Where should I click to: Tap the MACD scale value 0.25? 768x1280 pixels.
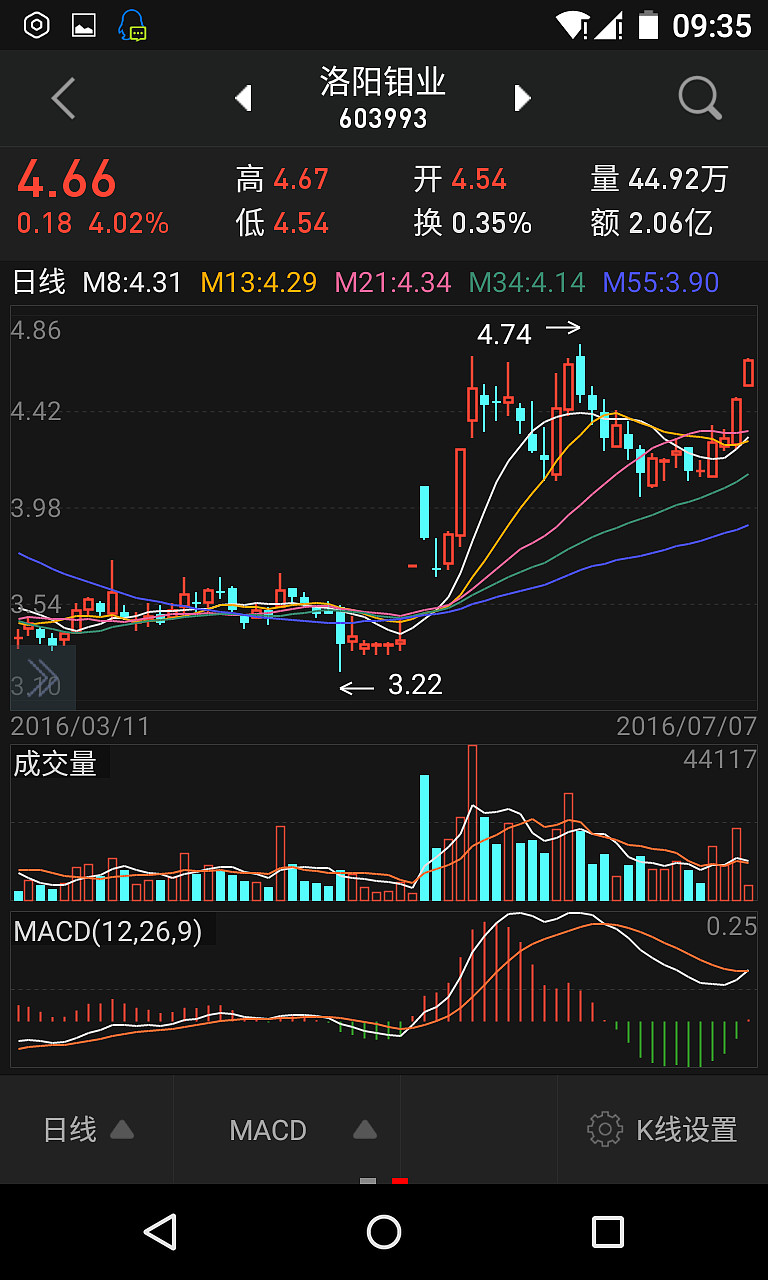tap(732, 927)
